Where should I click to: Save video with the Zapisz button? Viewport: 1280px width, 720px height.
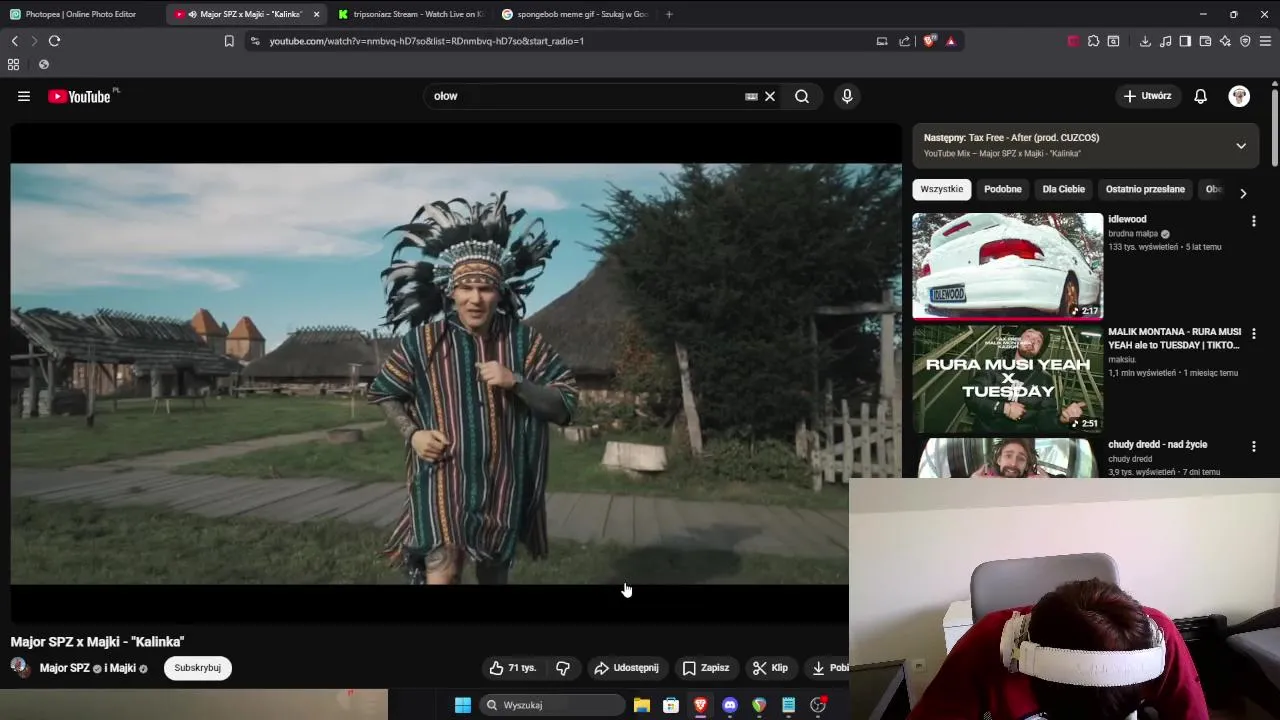(706, 668)
